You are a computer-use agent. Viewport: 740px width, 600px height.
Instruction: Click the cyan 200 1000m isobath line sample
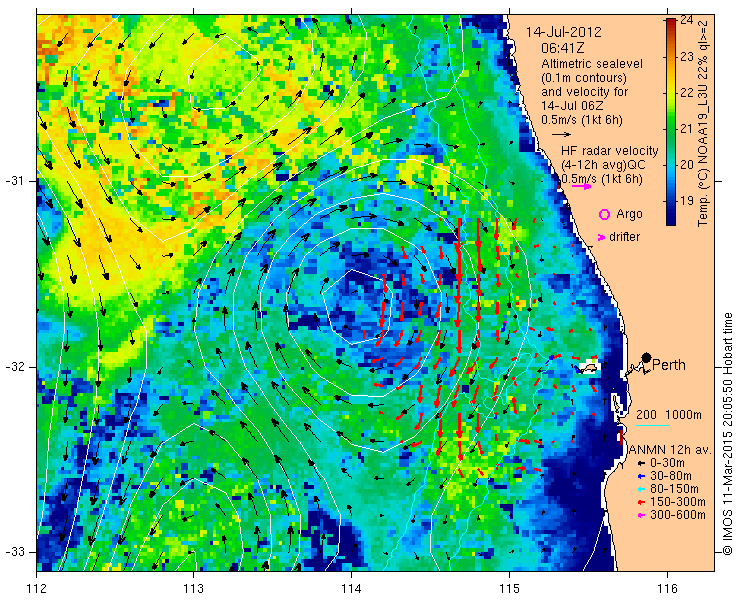tap(653, 426)
